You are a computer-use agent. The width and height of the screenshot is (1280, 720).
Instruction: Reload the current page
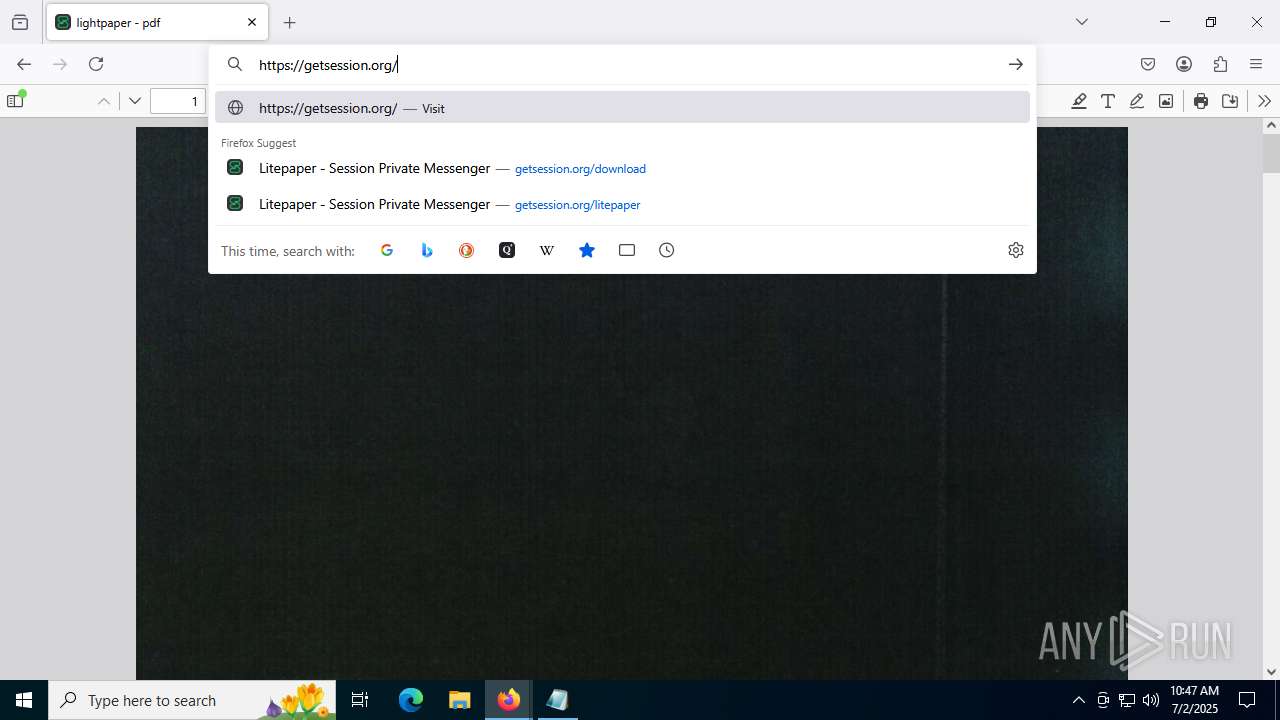96,64
